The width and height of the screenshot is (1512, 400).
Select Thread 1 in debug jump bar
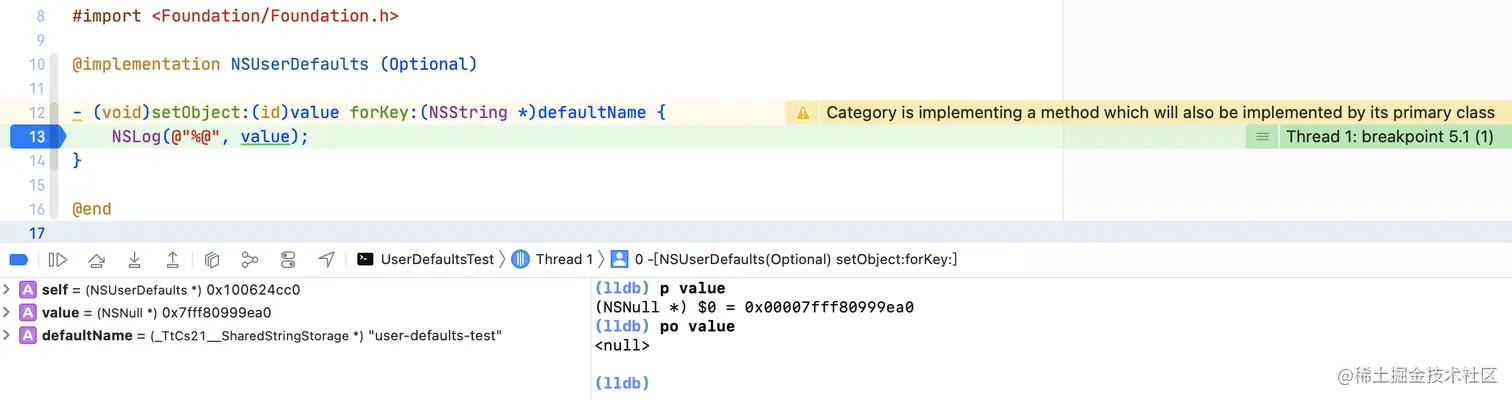[564, 259]
